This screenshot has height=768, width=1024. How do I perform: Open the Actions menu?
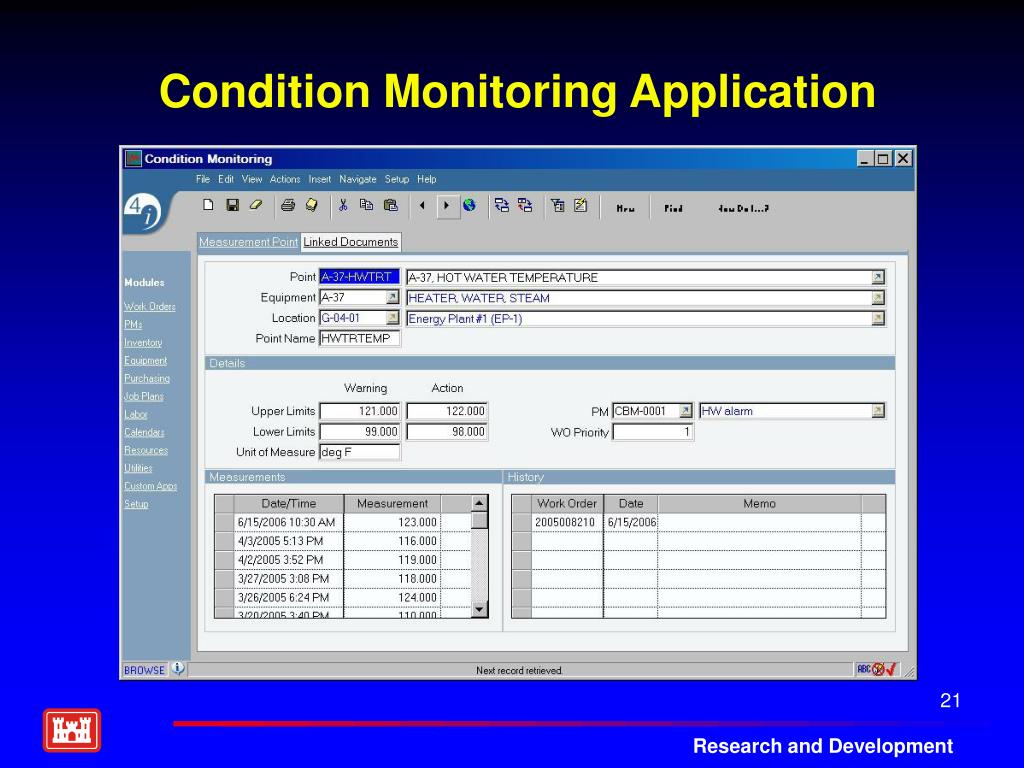point(285,179)
